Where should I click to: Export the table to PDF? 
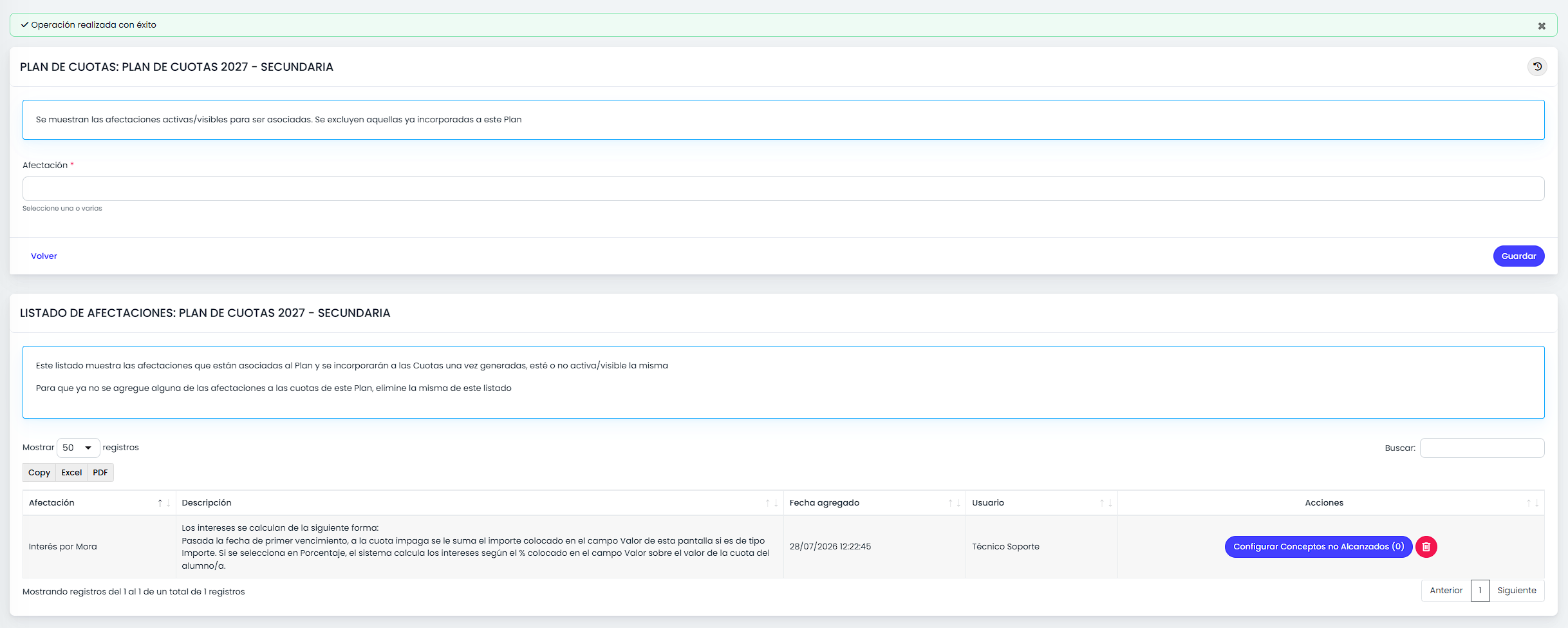pyautogui.click(x=100, y=473)
